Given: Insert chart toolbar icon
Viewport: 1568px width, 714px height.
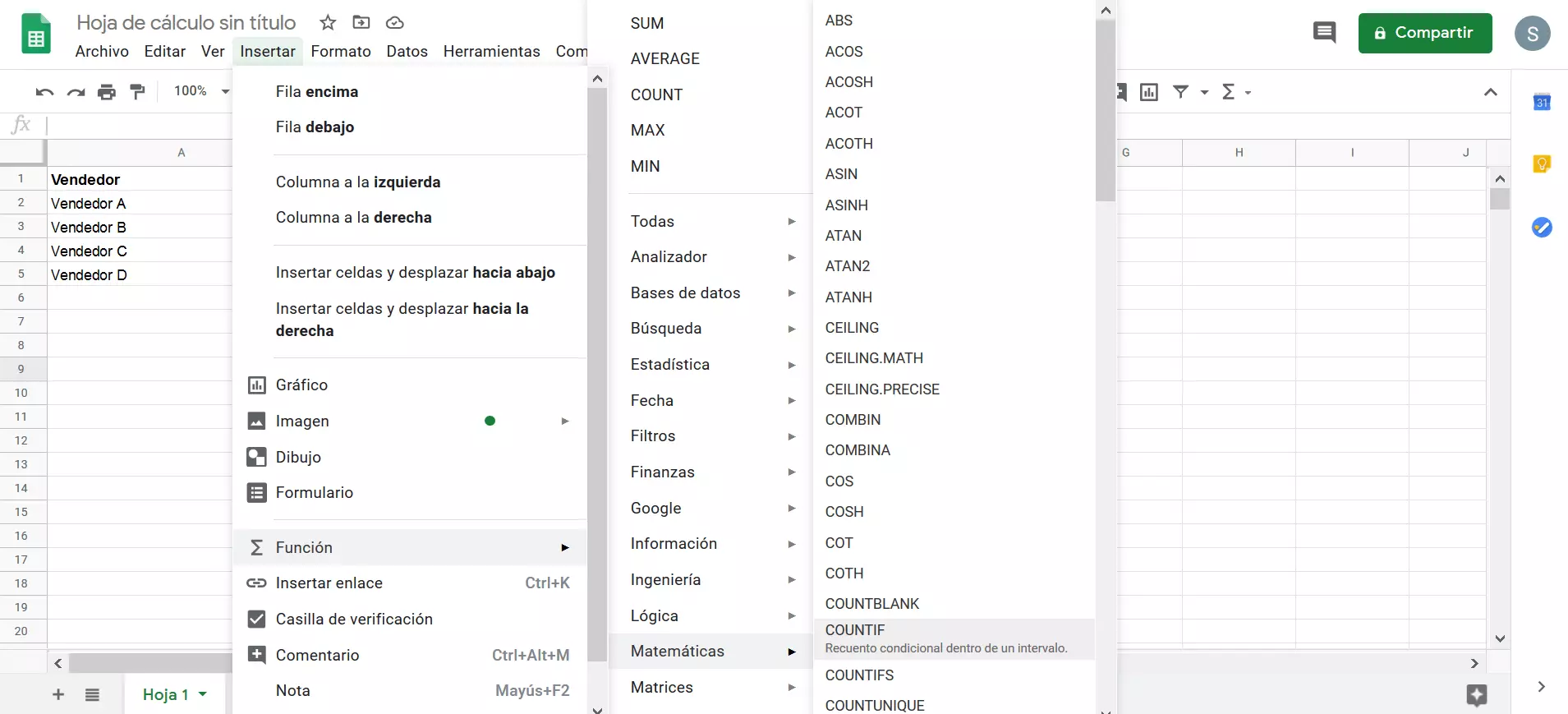Looking at the screenshot, I should click(1149, 92).
